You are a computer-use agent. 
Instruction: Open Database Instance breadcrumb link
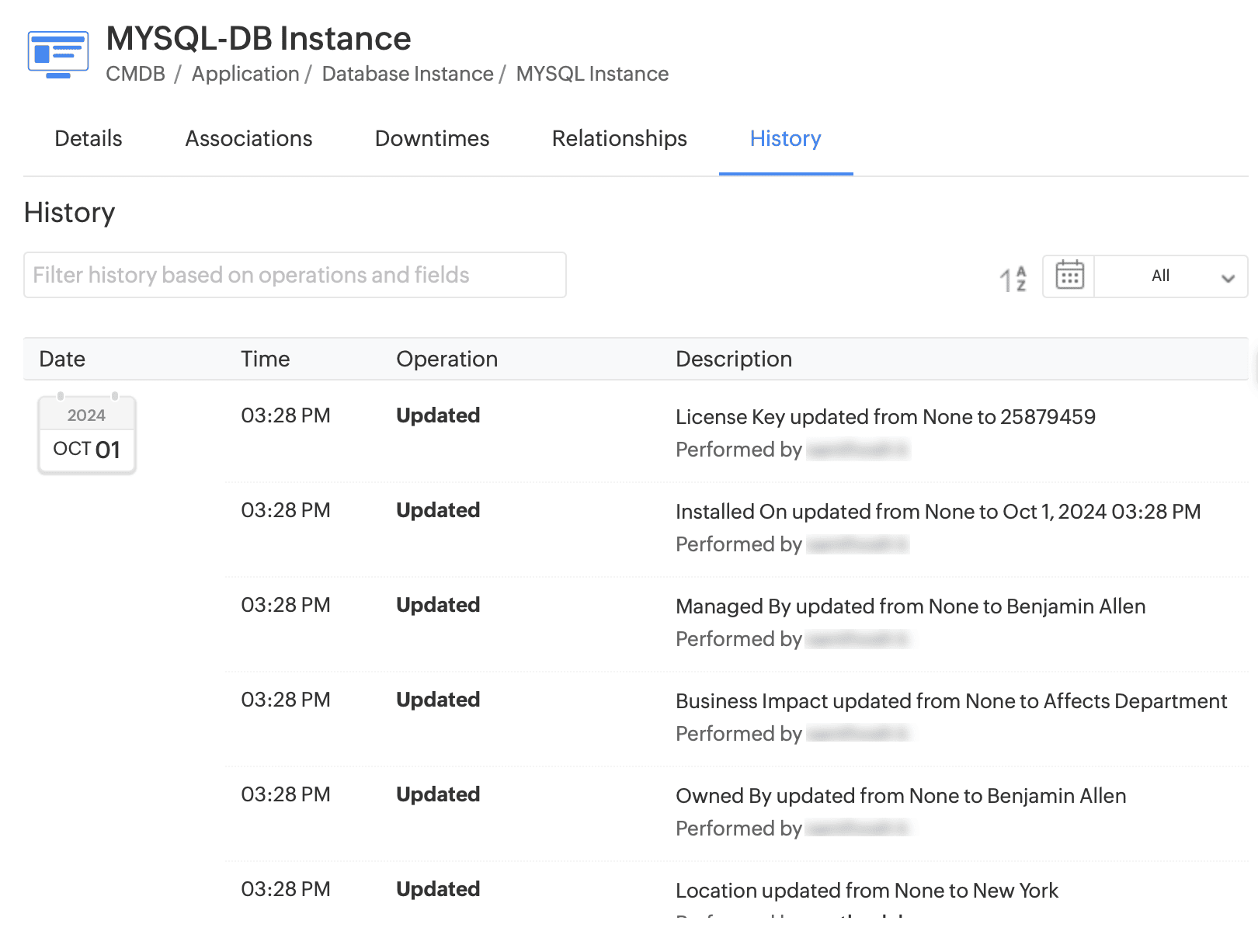point(408,74)
